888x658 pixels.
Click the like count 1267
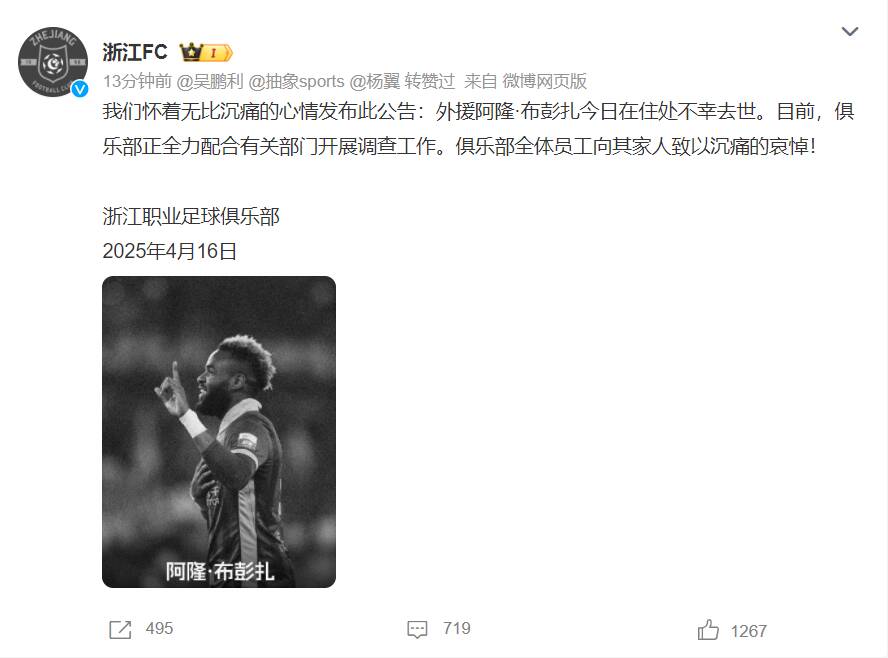pyautogui.click(x=749, y=631)
